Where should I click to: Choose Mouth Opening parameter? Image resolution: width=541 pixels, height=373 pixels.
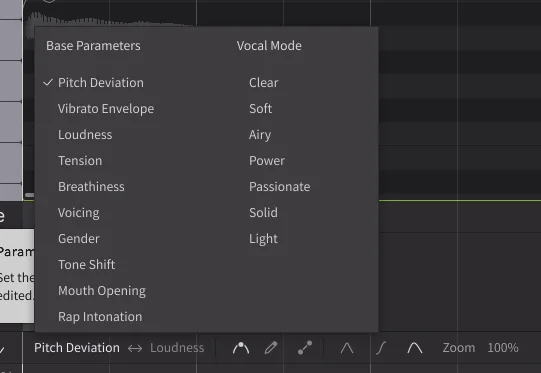point(102,291)
